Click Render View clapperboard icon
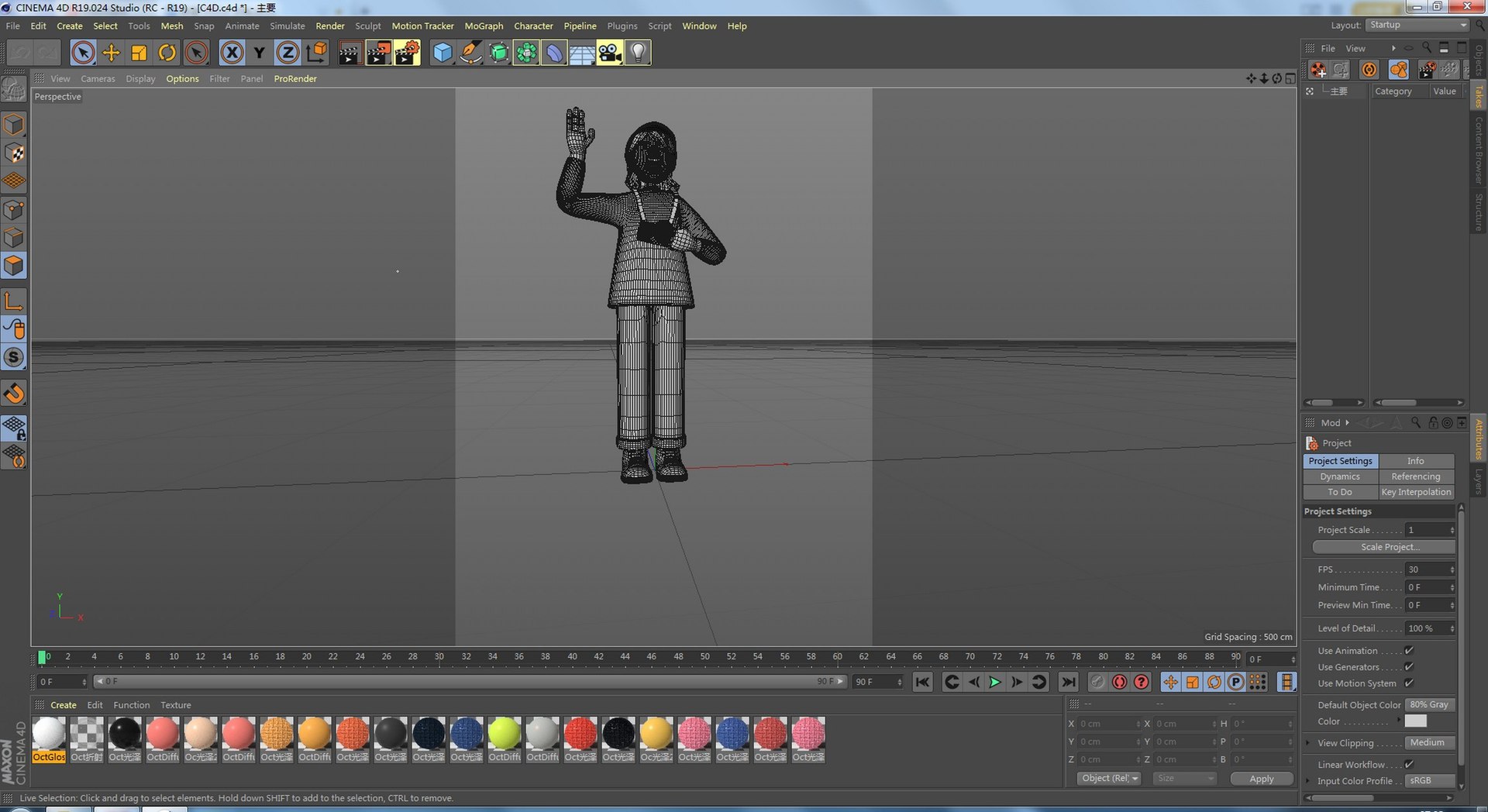The image size is (1488, 812). [350, 53]
